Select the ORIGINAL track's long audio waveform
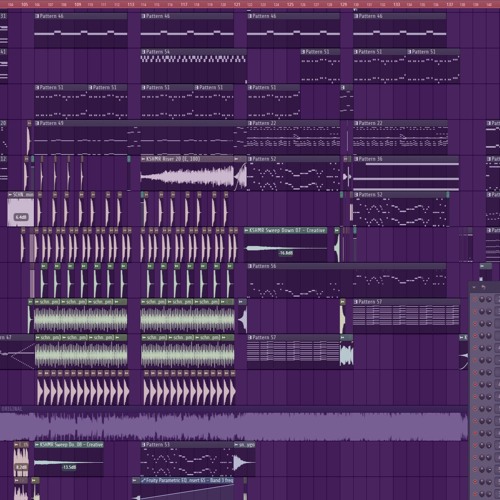The height and width of the screenshot is (500, 500). [x=233, y=426]
